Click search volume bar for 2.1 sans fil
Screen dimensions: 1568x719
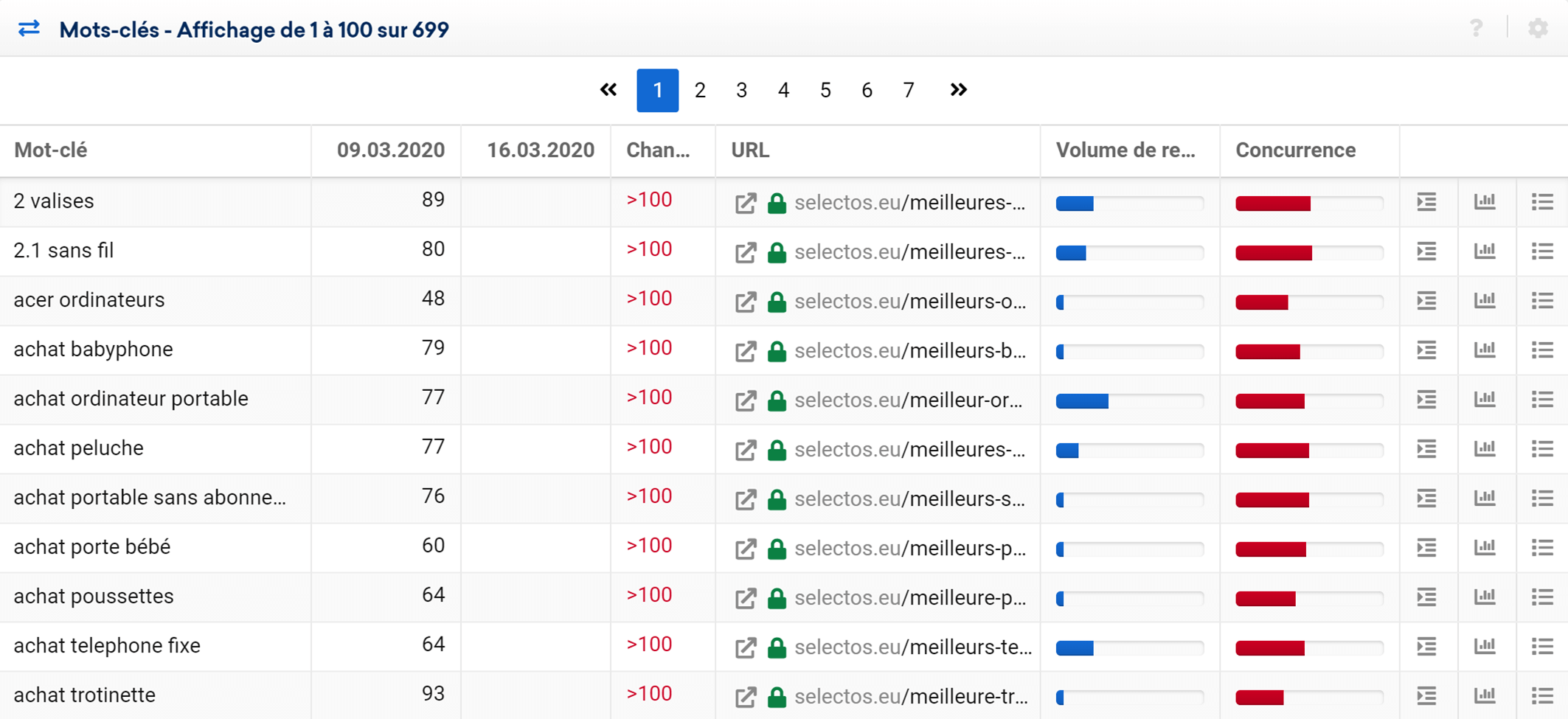coord(1129,253)
